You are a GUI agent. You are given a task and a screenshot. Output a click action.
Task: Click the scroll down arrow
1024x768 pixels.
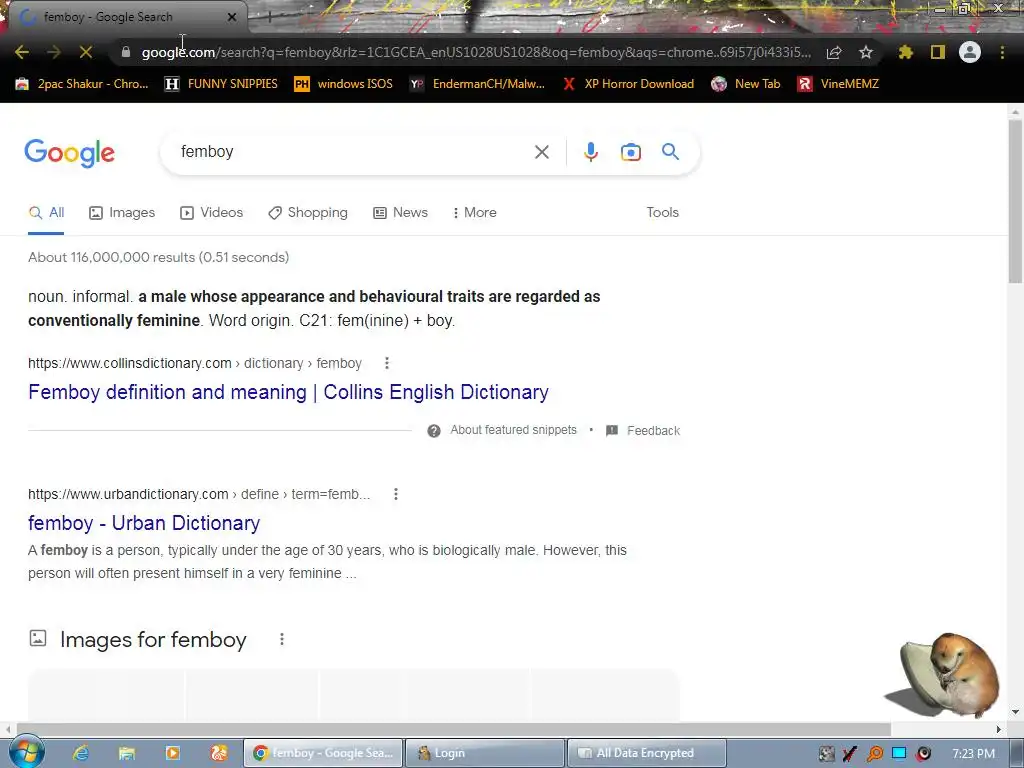(x=1015, y=712)
